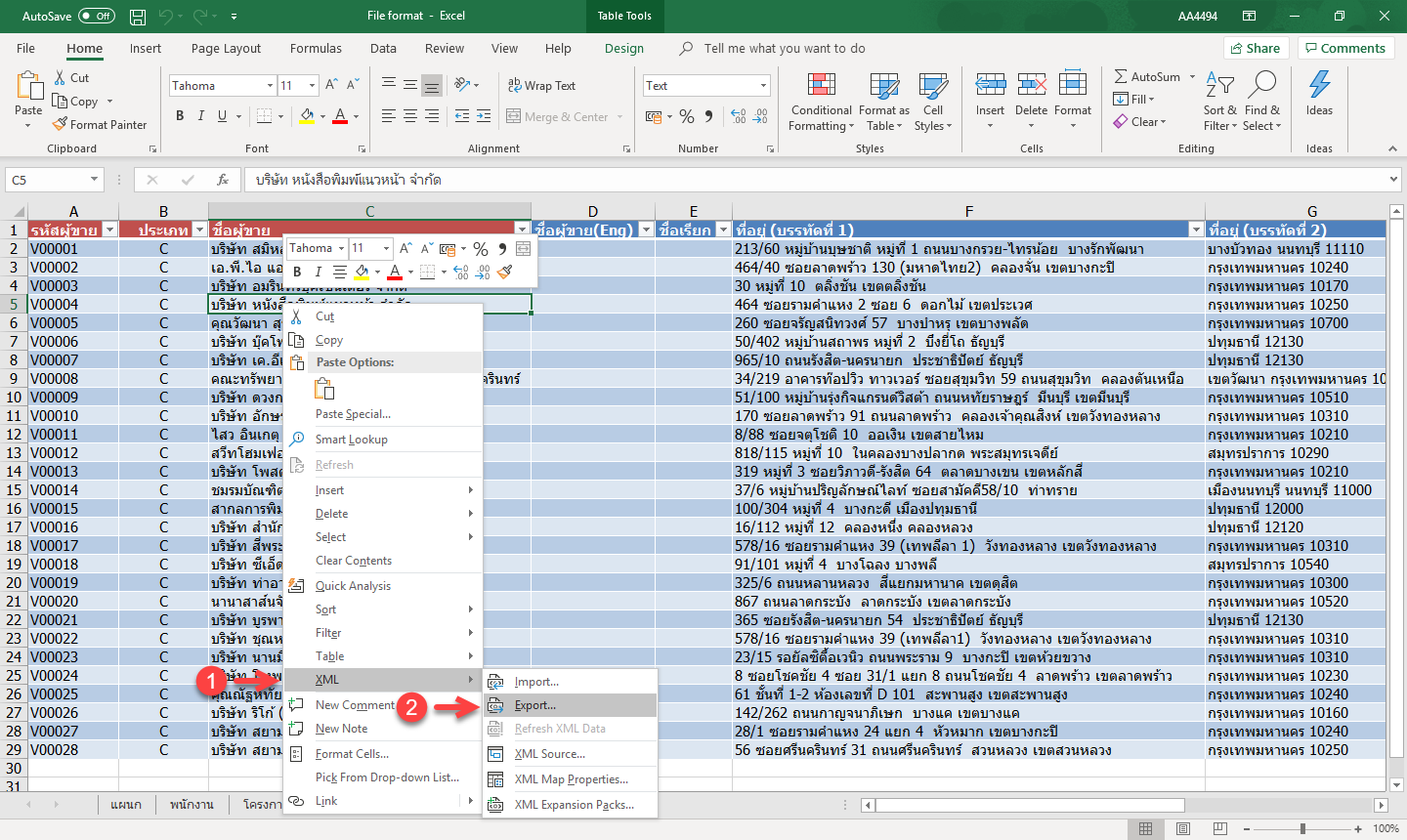
Task: Open the ribbon font name dropdown Tahoma
Action: click(270, 86)
